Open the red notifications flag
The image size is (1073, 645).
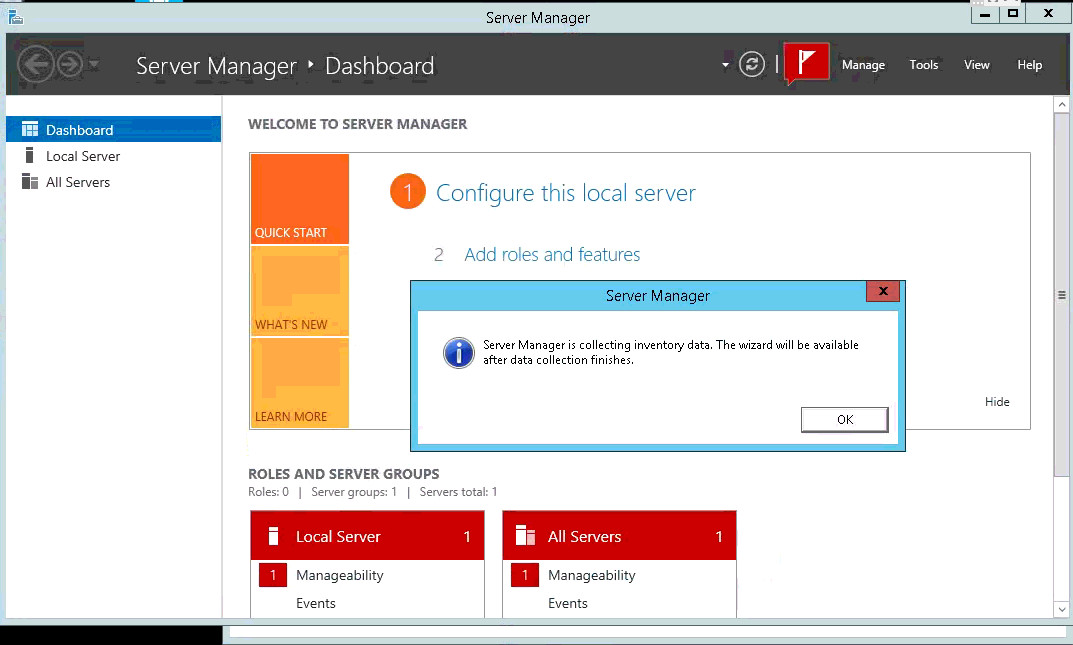click(807, 64)
